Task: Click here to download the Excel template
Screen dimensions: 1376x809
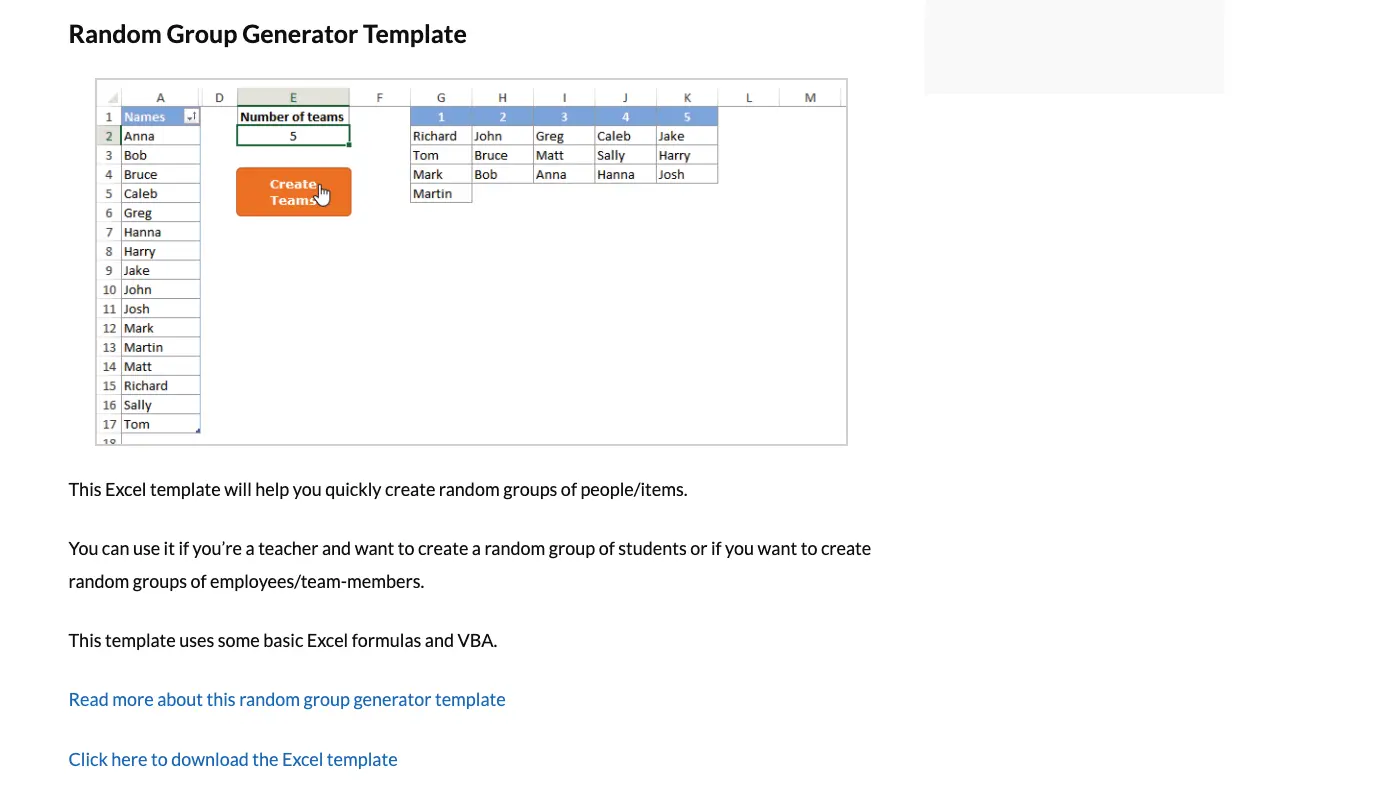Action: [x=232, y=759]
